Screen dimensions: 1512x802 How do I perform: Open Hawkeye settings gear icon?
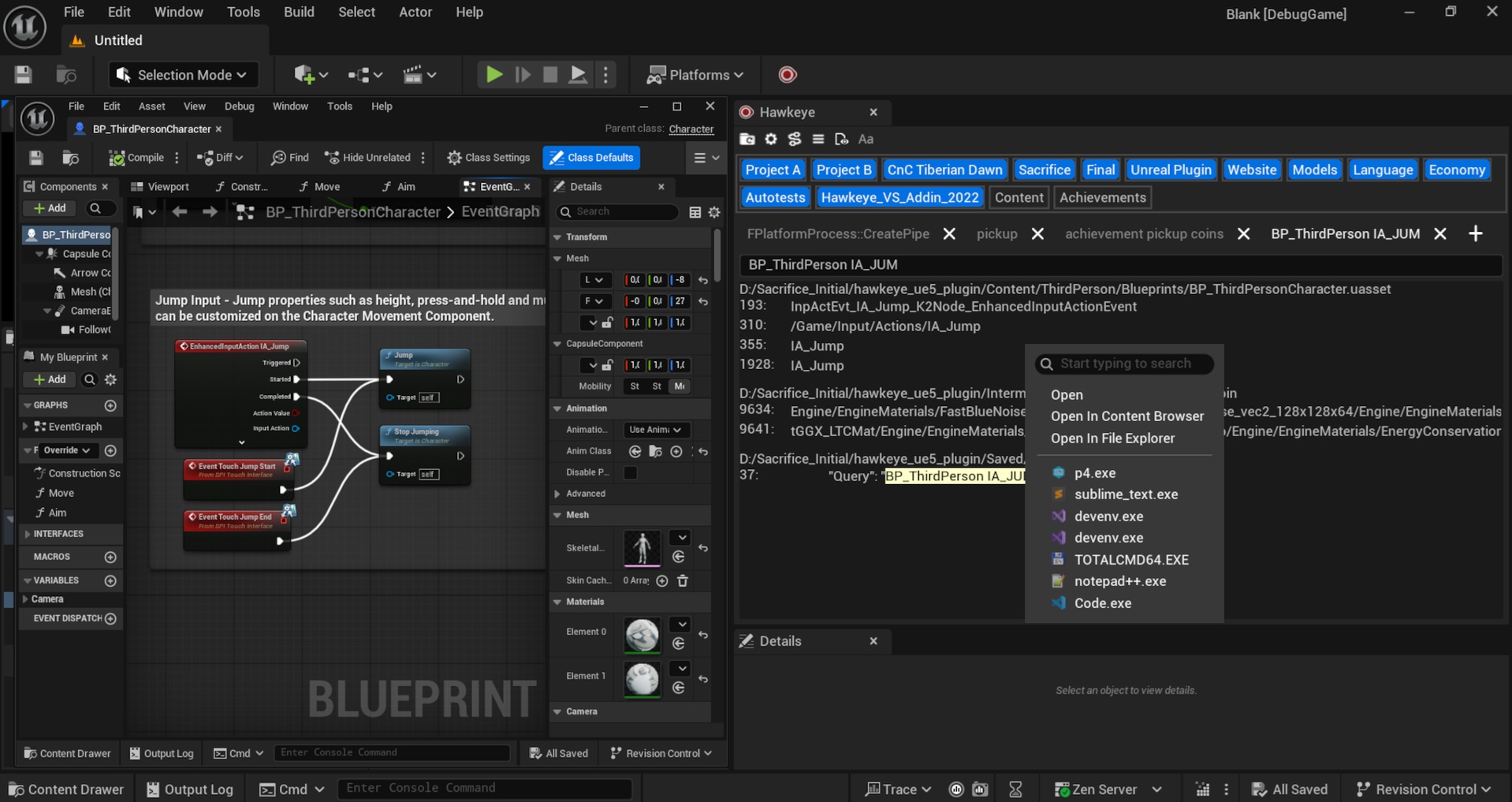click(771, 140)
